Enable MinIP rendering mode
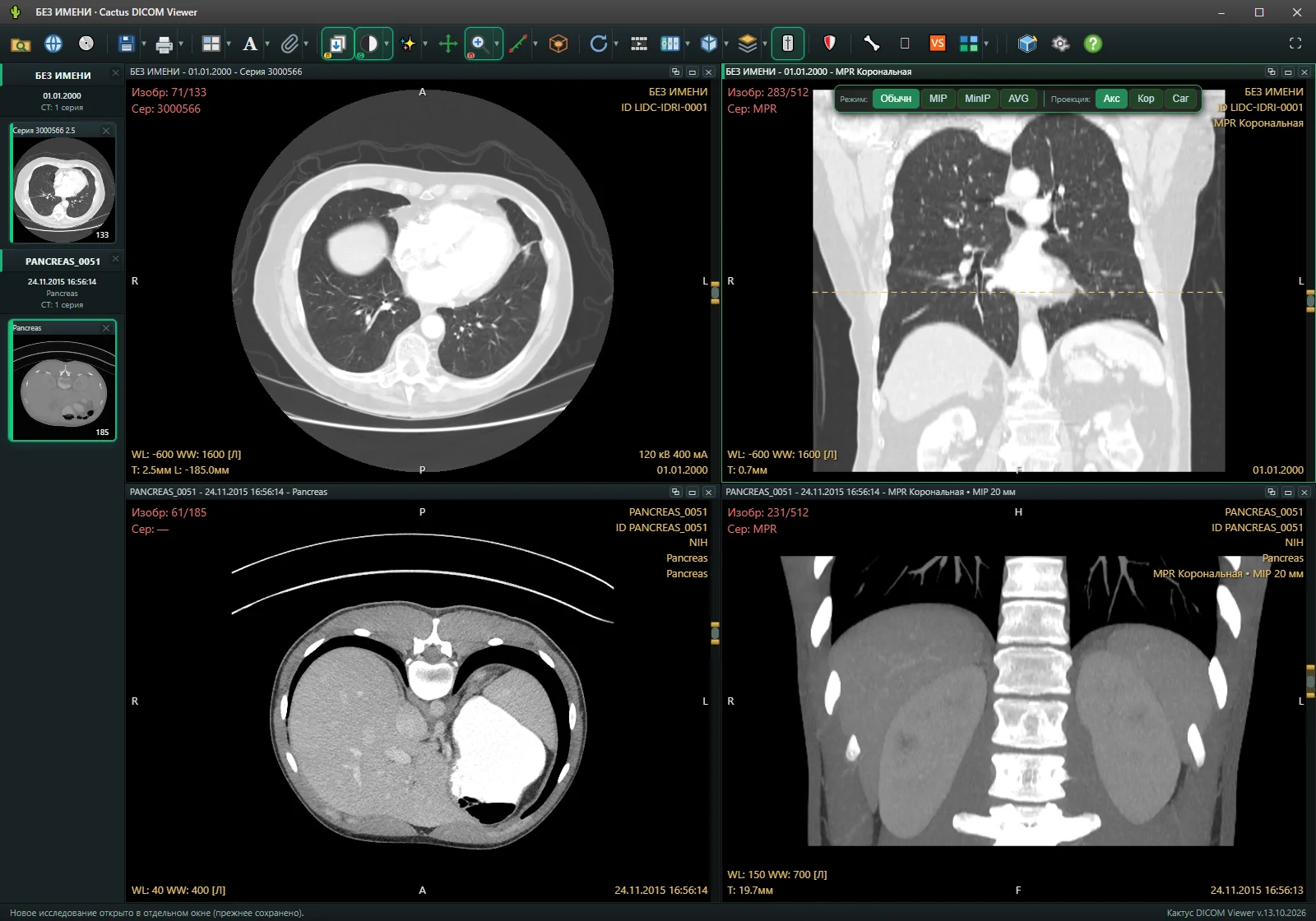Screen dimensions: 1316x921 (977, 99)
